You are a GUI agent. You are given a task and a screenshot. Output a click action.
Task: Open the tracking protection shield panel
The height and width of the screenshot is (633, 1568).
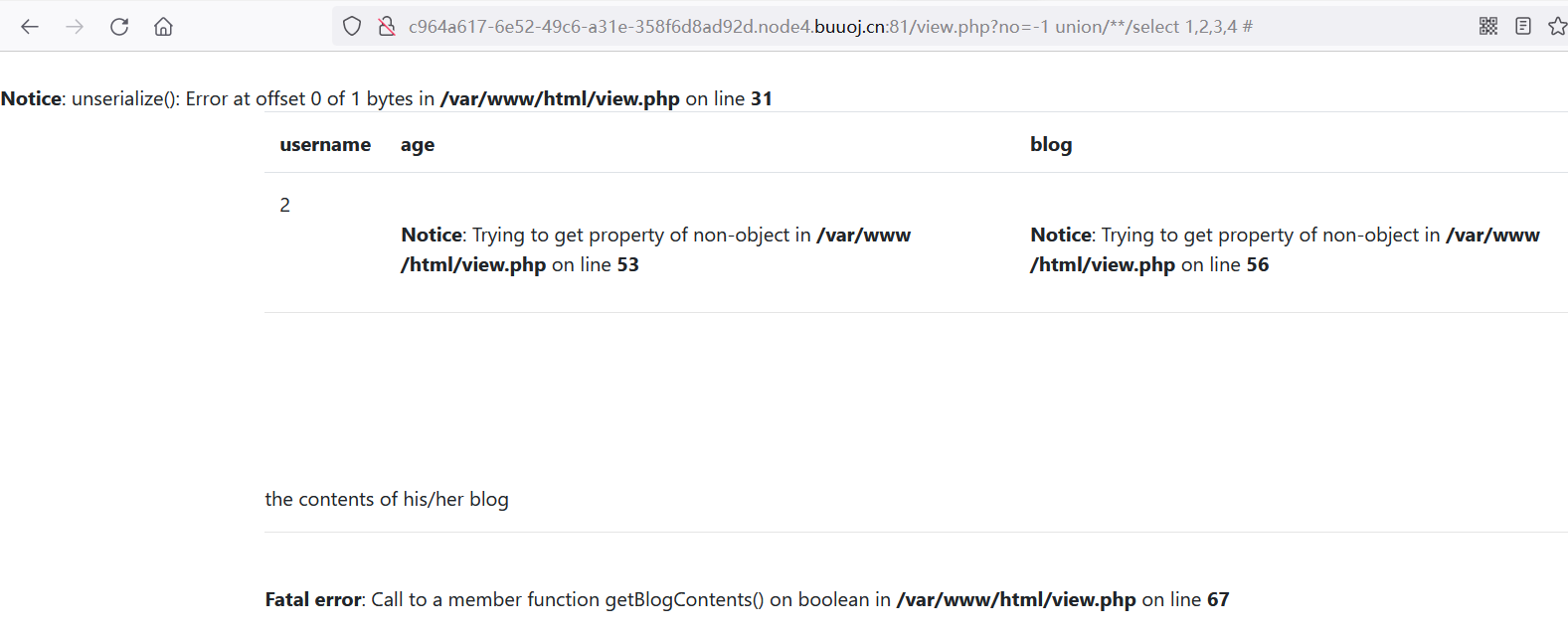pos(352,27)
